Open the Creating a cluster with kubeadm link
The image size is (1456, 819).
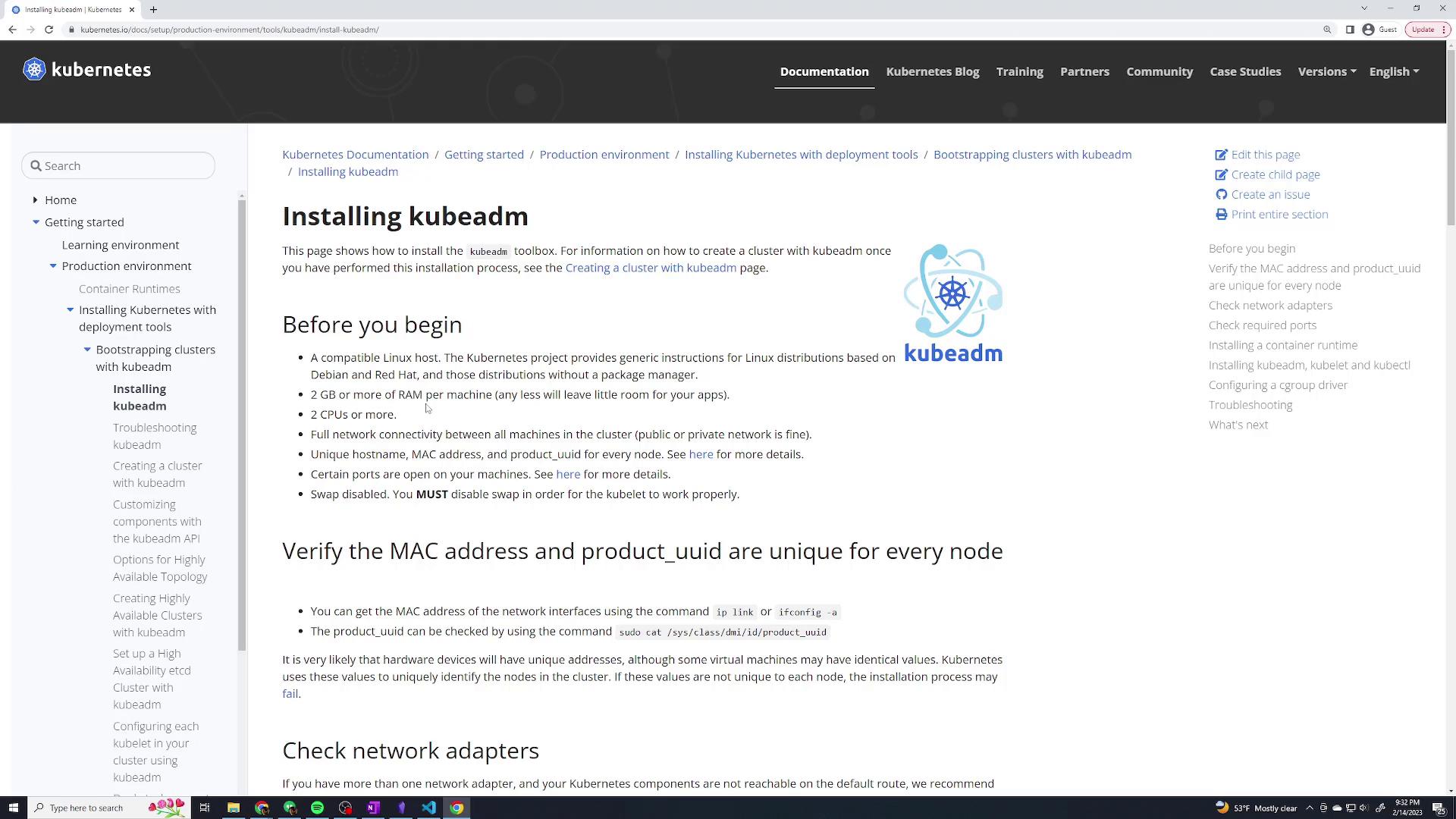point(650,268)
